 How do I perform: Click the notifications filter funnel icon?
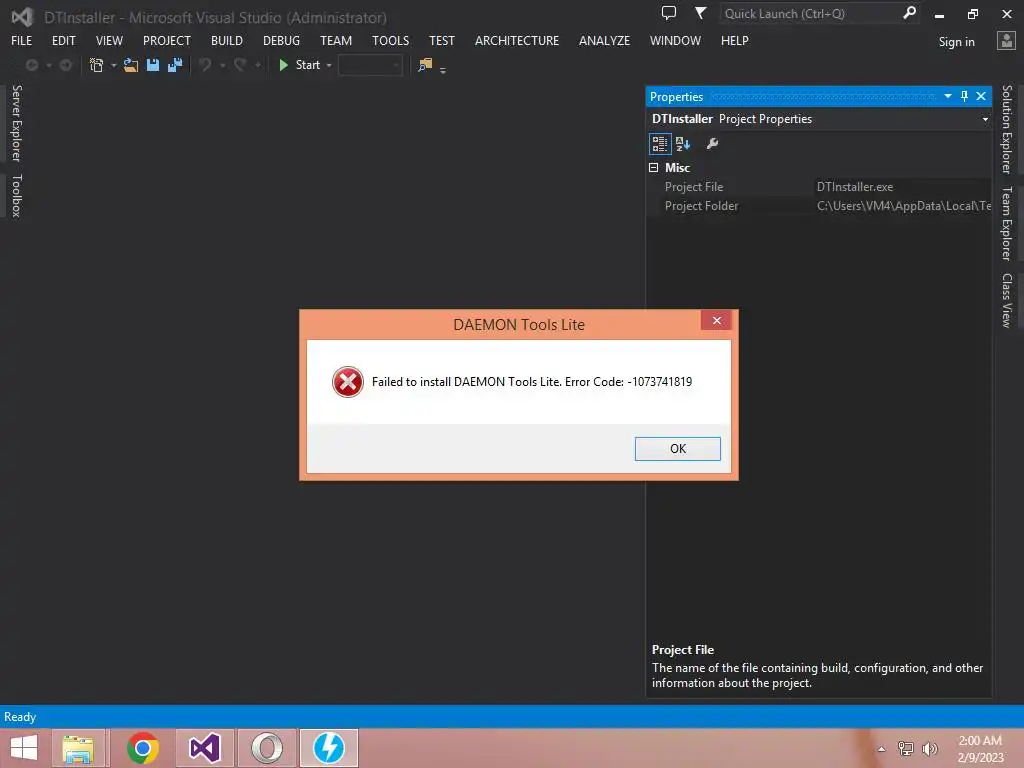[x=700, y=13]
